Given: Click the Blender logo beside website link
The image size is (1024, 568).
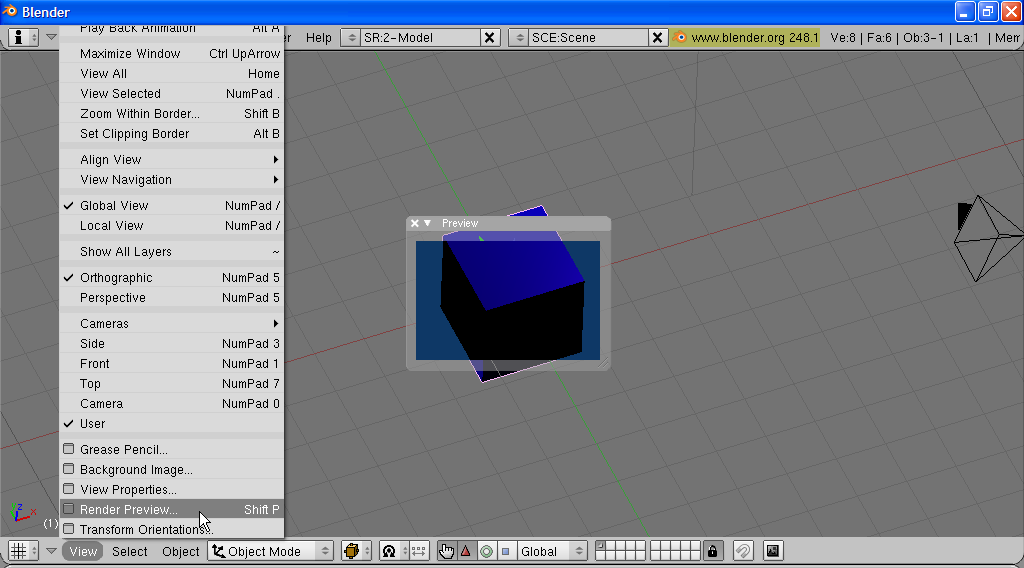Looking at the screenshot, I should click(x=680, y=37).
